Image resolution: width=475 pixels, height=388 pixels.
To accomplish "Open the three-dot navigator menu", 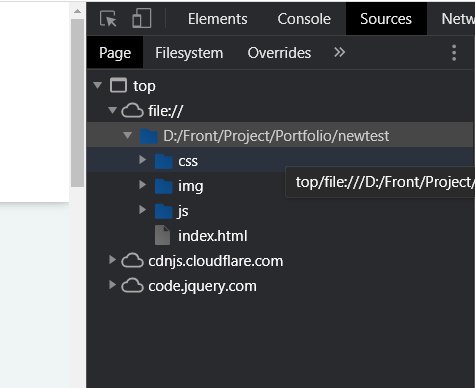I will (454, 53).
